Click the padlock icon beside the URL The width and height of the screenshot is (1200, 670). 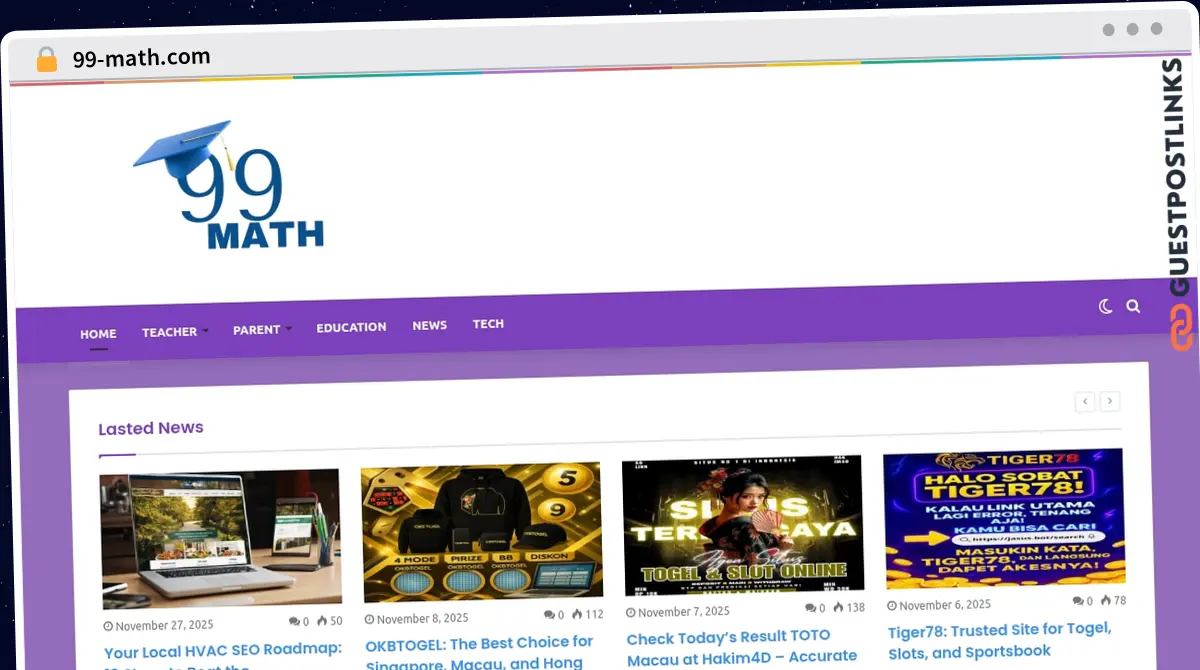coord(47,60)
